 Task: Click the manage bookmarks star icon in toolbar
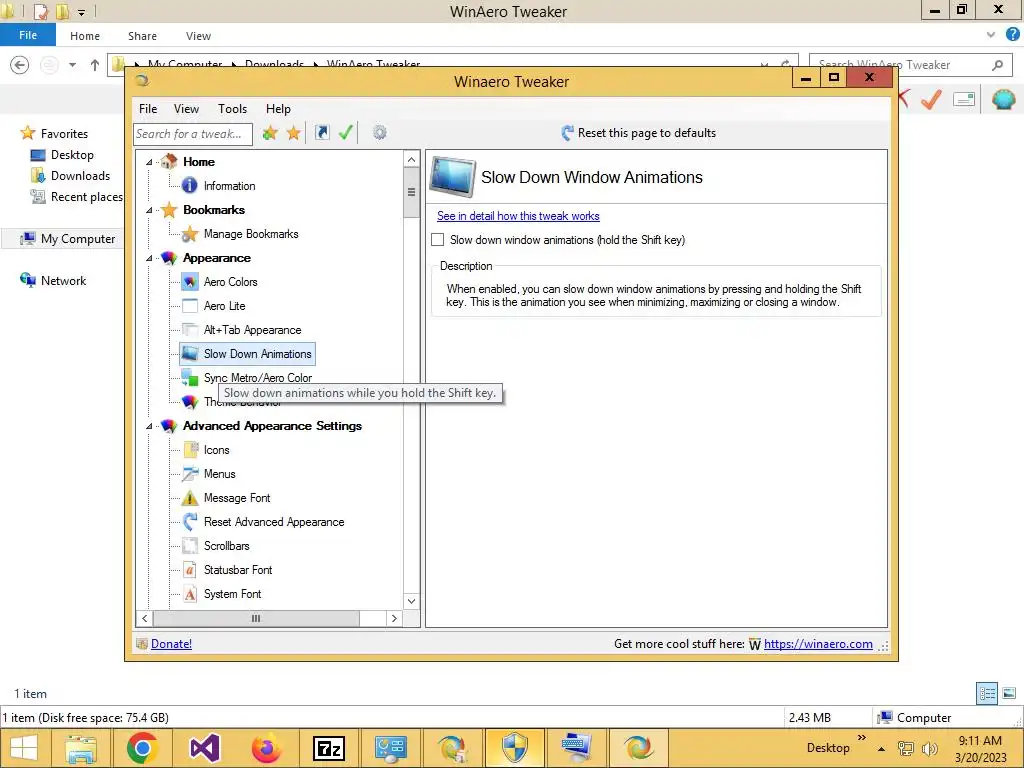click(294, 133)
